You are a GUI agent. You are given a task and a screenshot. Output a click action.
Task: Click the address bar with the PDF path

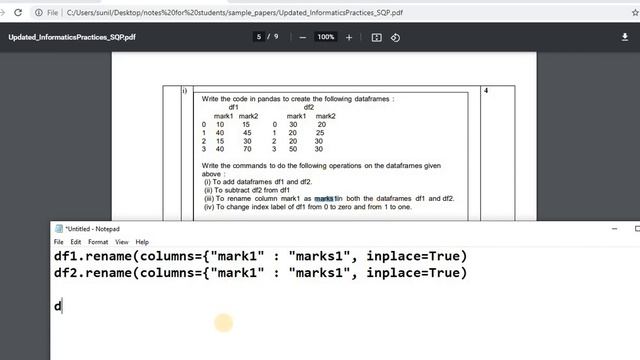click(x=235, y=13)
